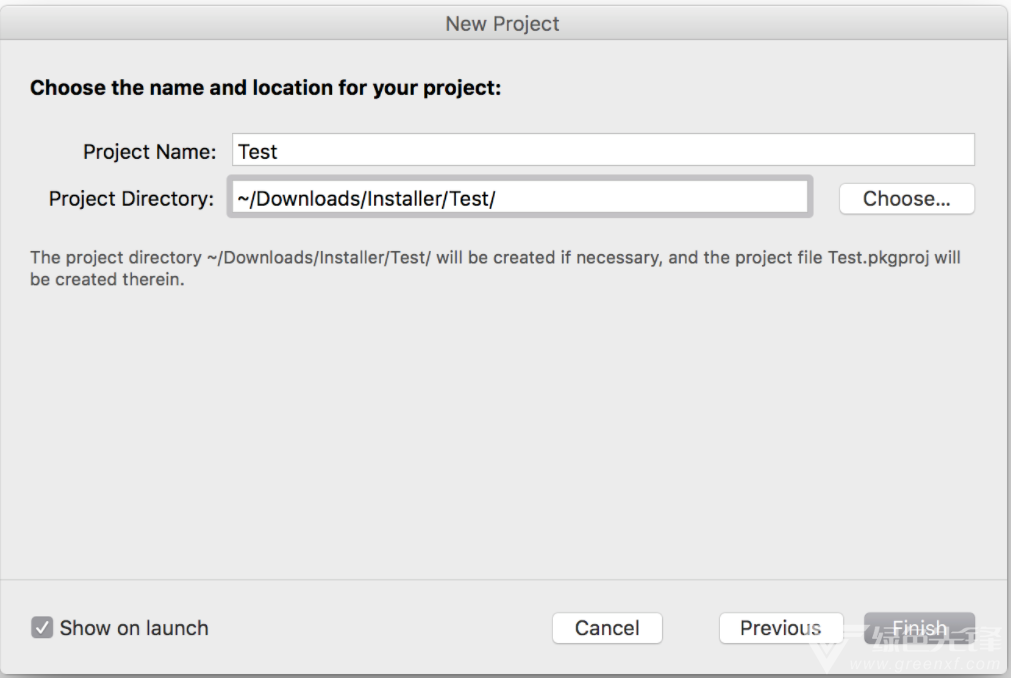Toggle the Show on launch checkbox
The image size is (1011, 678).
[x=42, y=627]
